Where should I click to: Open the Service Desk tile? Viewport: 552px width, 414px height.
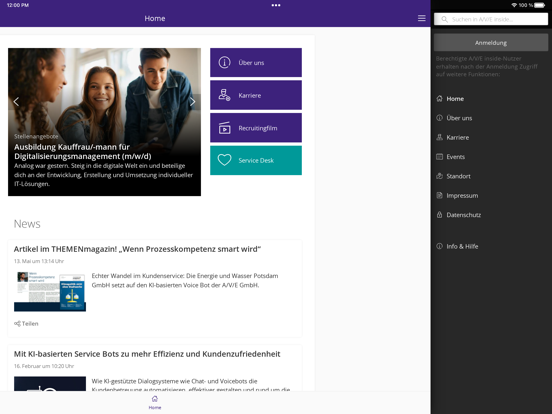(x=256, y=160)
